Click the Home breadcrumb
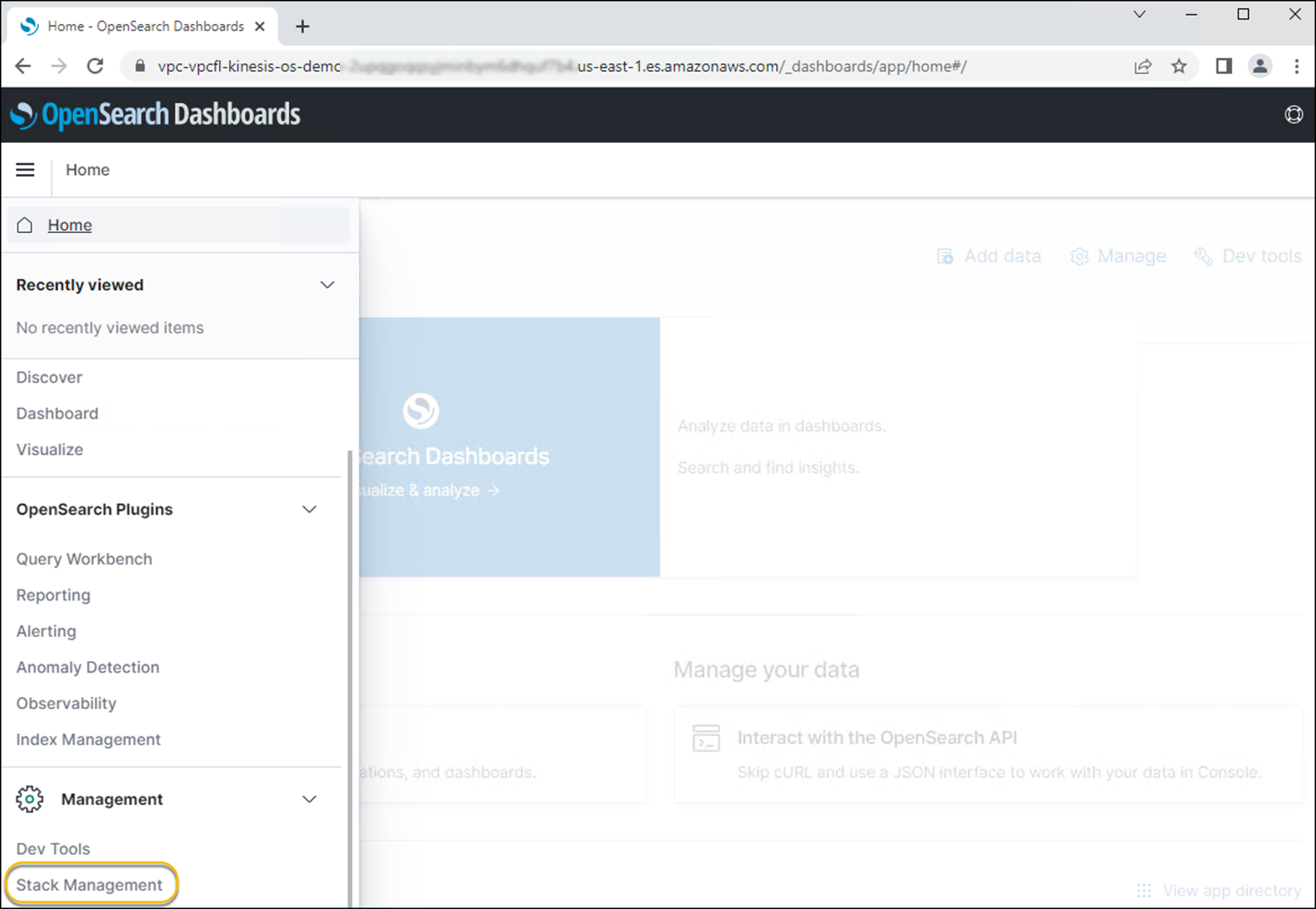Viewport: 1316px width, 909px height. pyautogui.click(x=87, y=169)
